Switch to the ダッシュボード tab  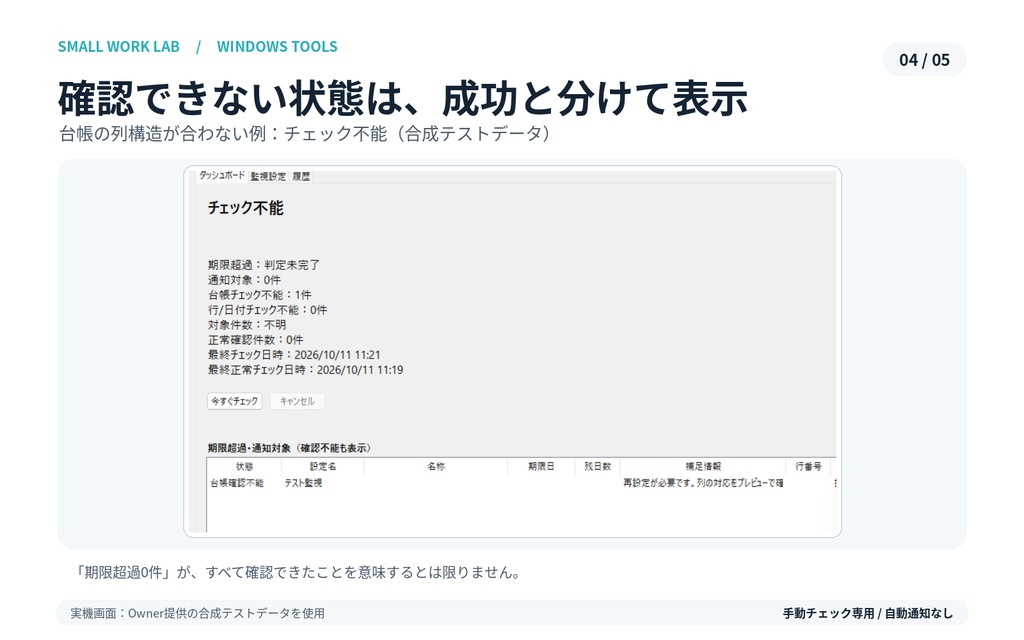click(x=222, y=175)
